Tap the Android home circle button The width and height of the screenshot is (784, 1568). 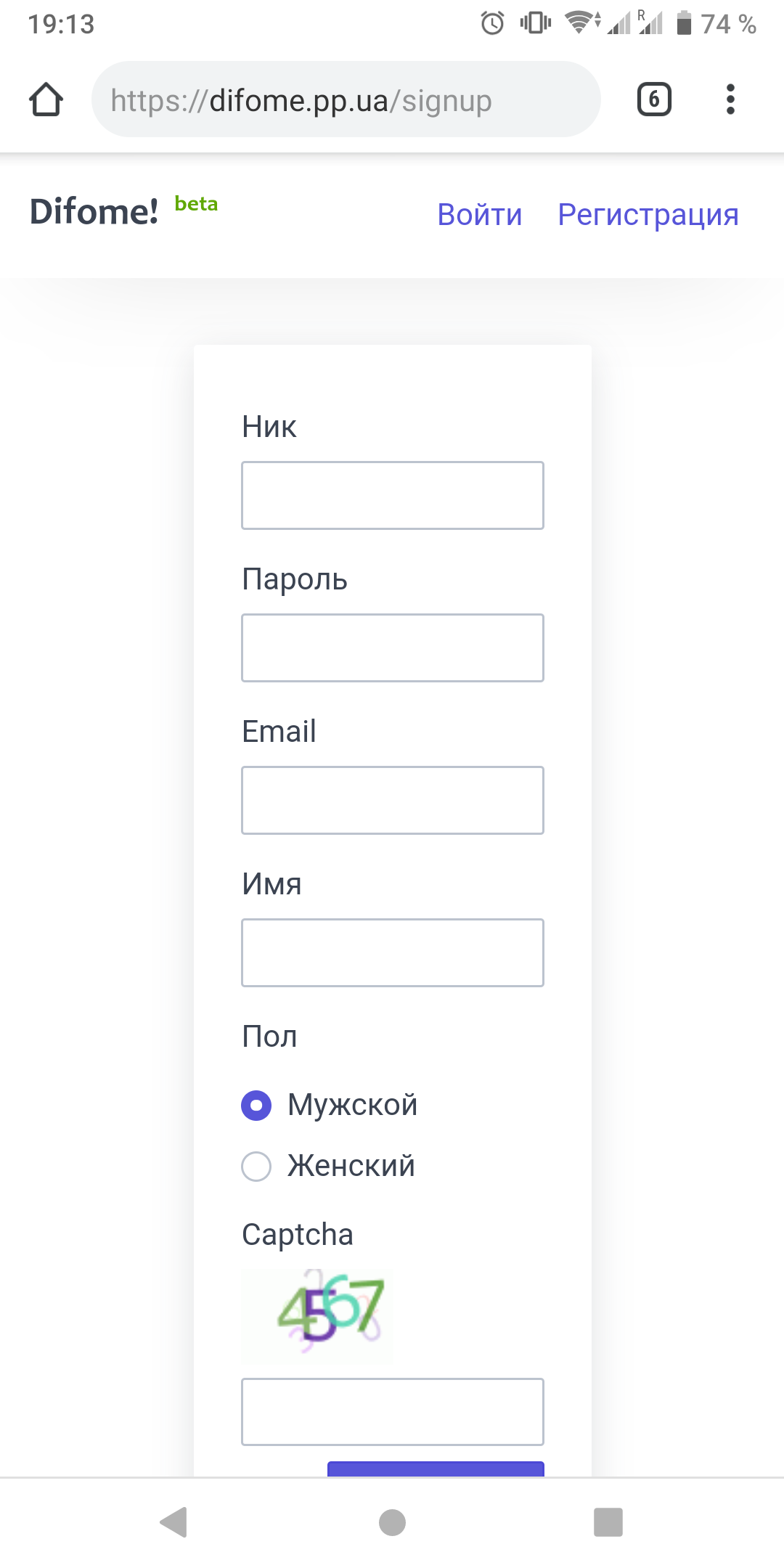(392, 1522)
